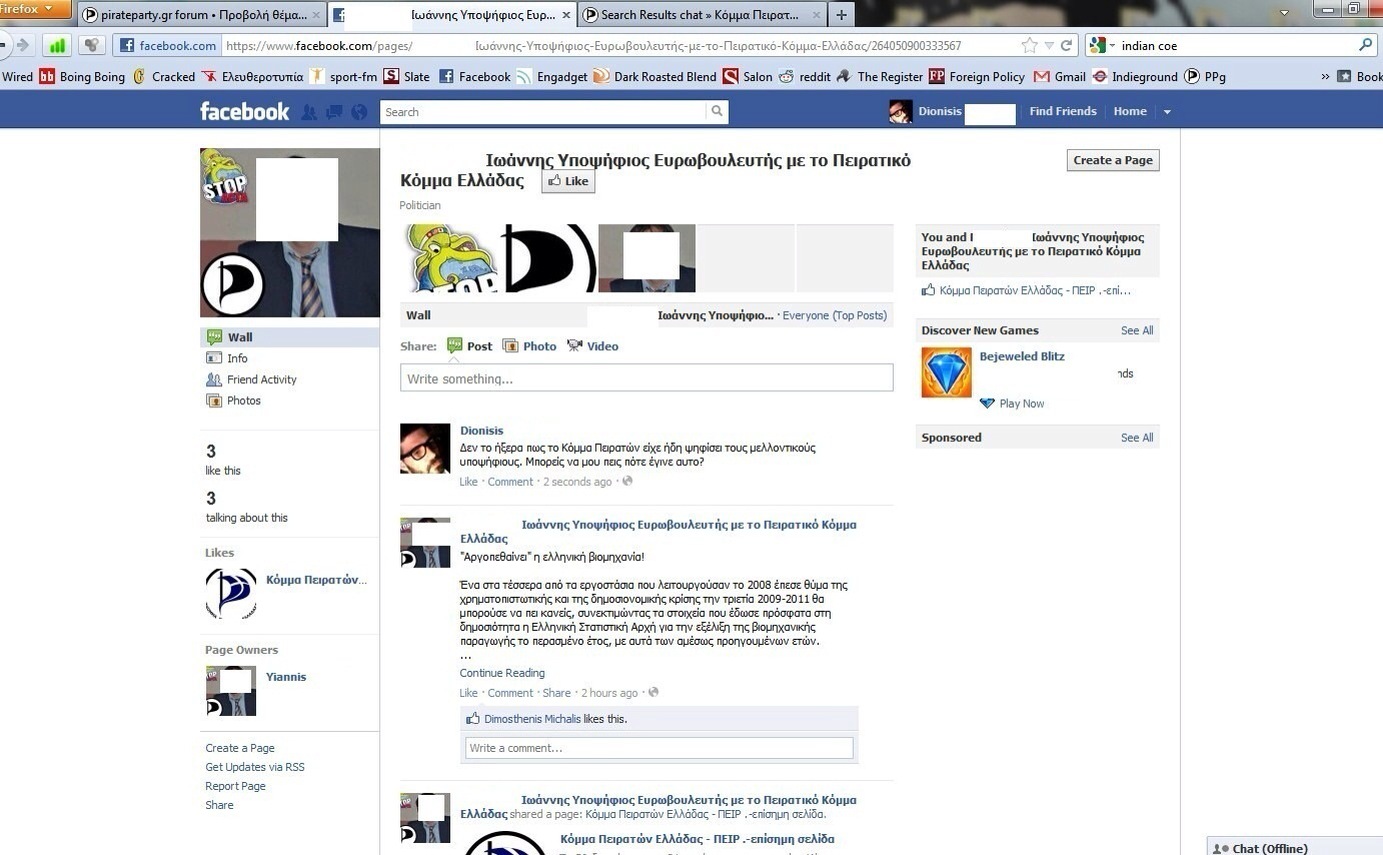Click the 'Write something...' box

[x=646, y=378]
